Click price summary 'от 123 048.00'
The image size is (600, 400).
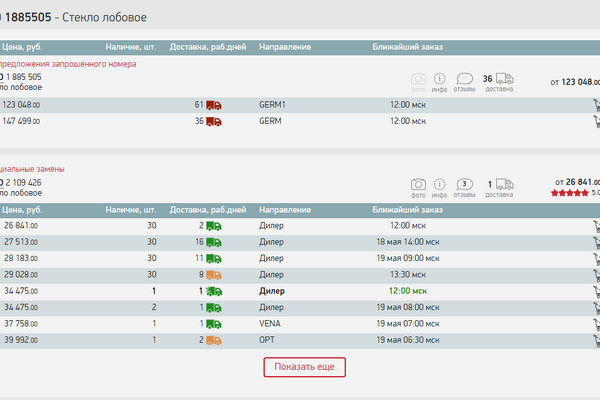coord(575,82)
